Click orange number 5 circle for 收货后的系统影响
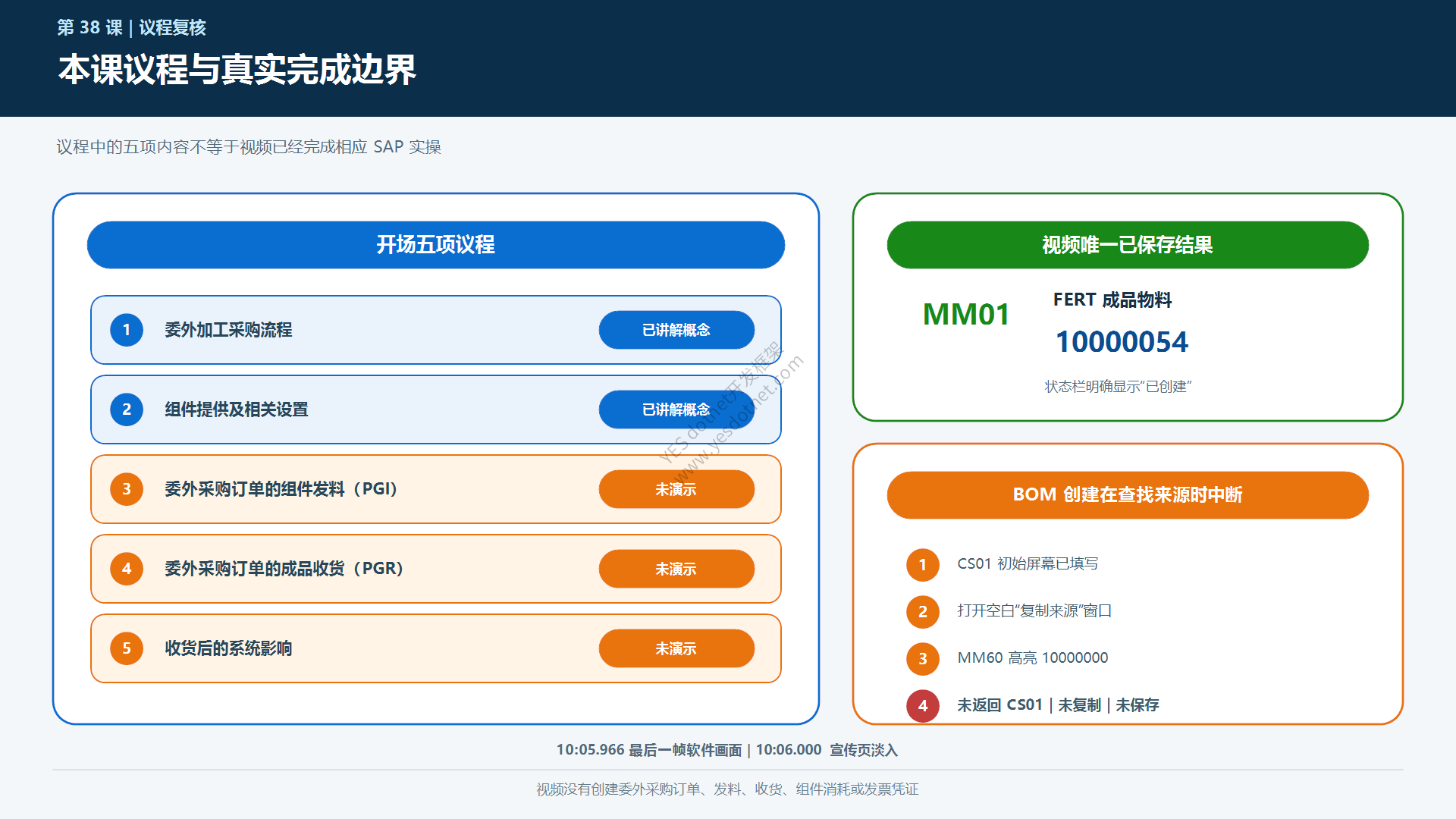This screenshot has height=819, width=1456. (127, 648)
